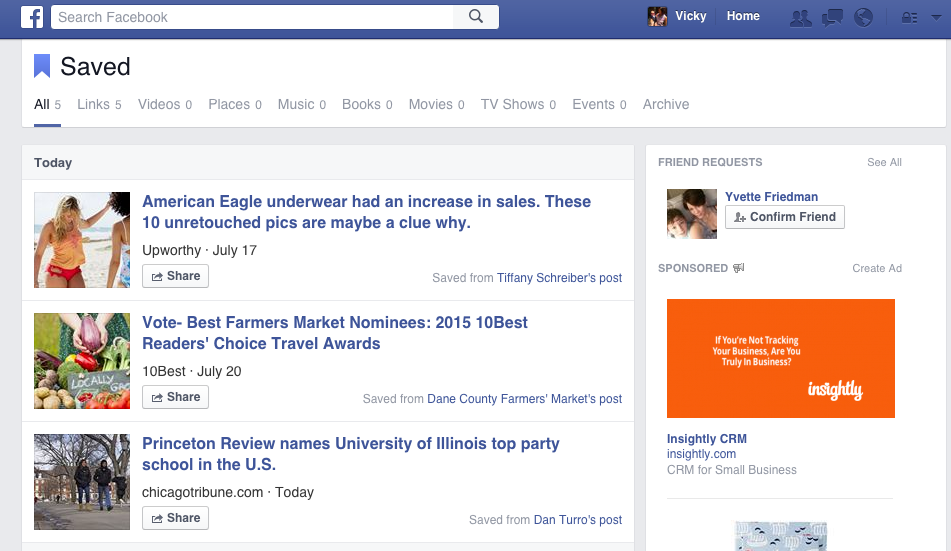Open the Farmers Market article thumbnail
Image resolution: width=951 pixels, height=551 pixels.
pos(82,361)
